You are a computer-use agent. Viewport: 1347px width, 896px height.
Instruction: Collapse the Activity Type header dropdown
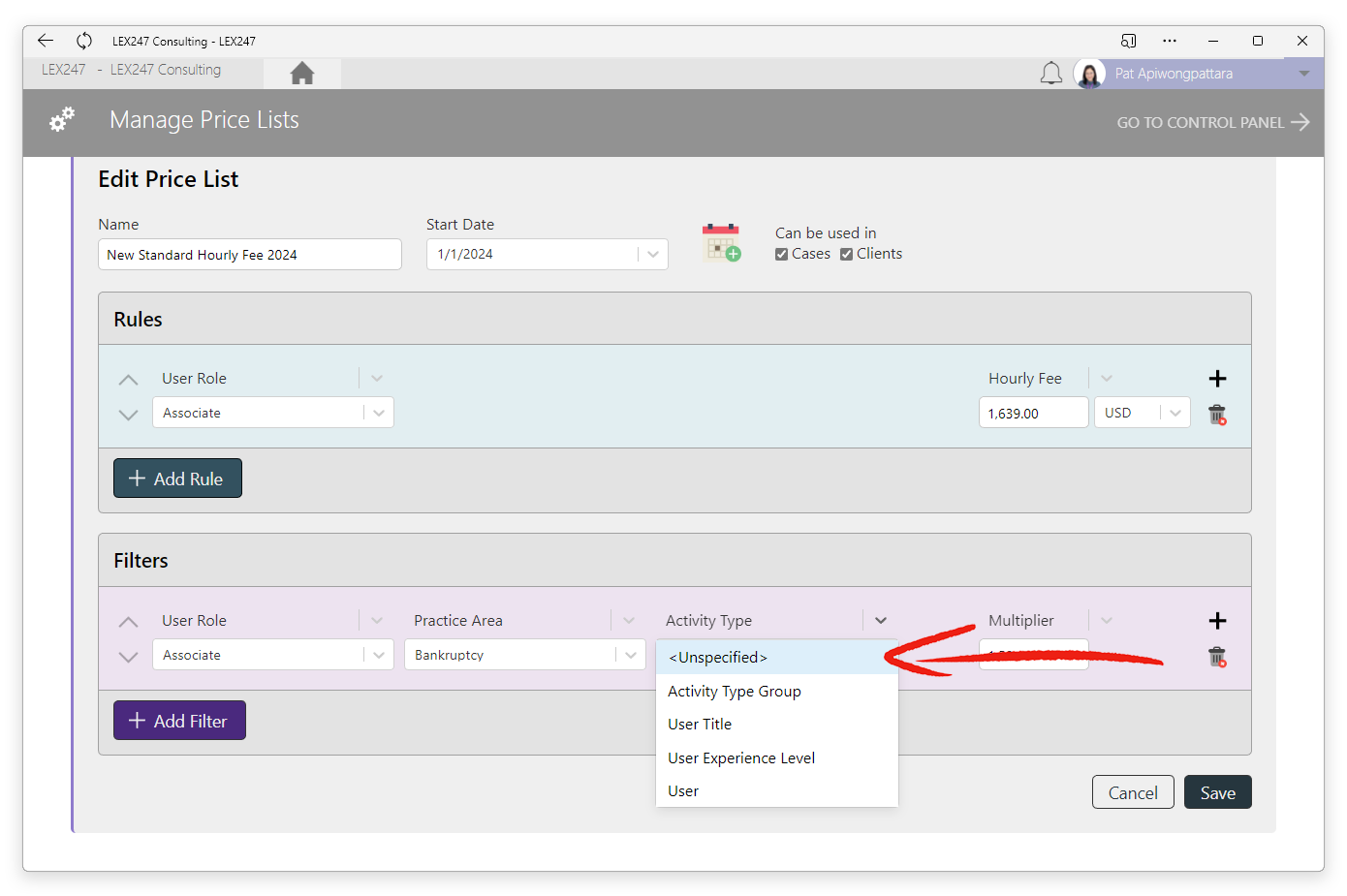[x=881, y=621]
